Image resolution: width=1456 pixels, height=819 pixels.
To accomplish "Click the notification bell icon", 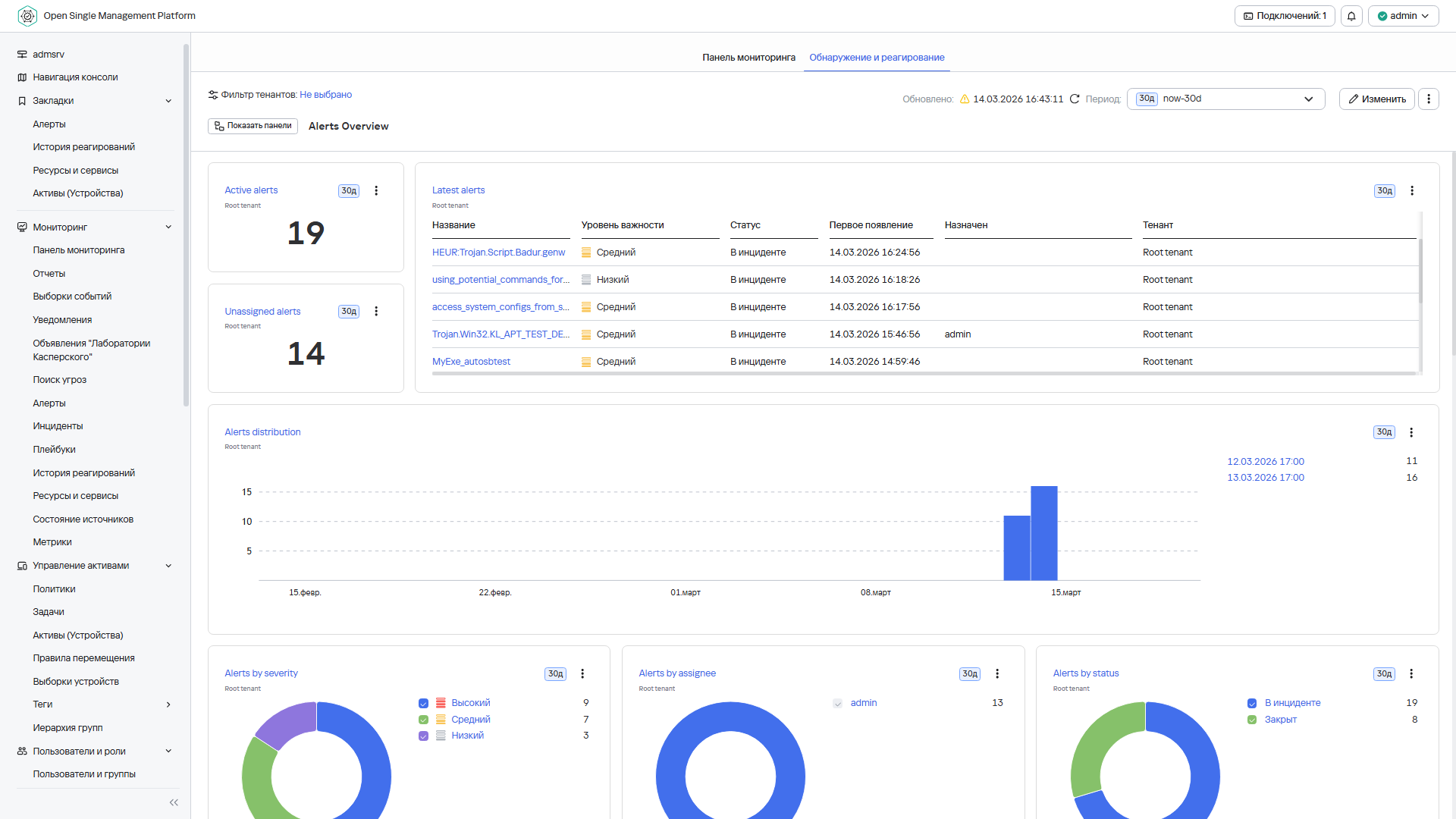I will [1351, 16].
